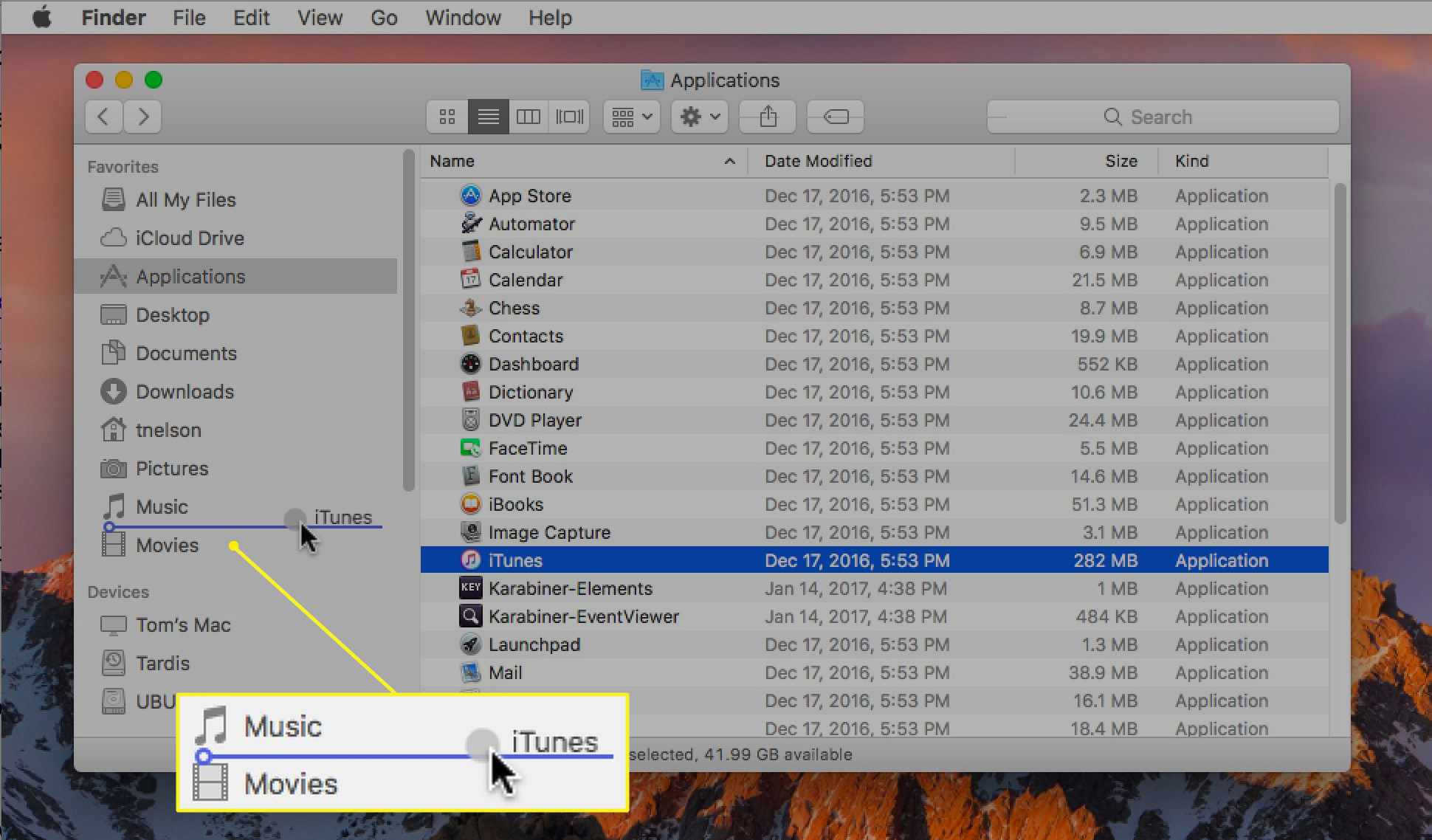Go back with the back arrow

click(x=103, y=117)
